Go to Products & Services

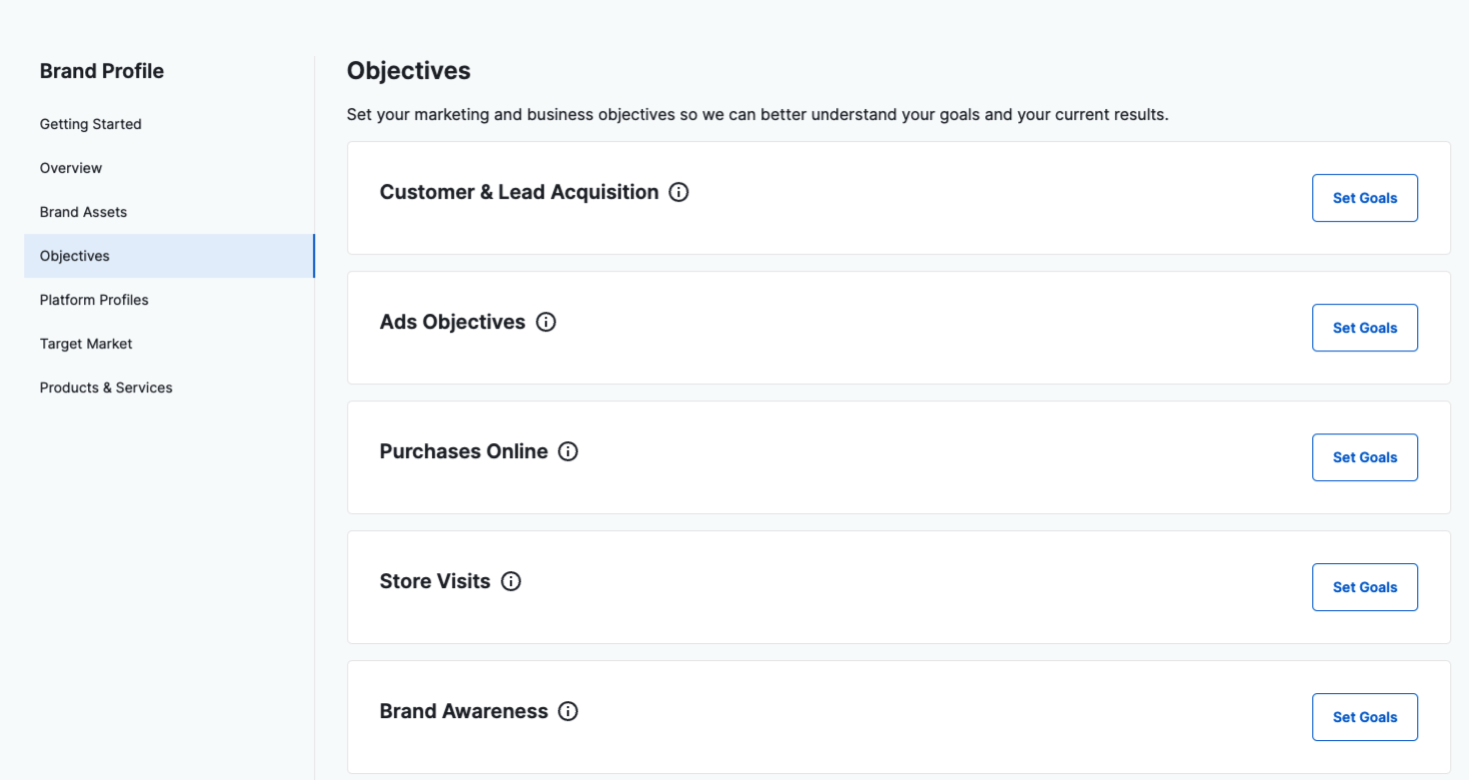coord(106,388)
